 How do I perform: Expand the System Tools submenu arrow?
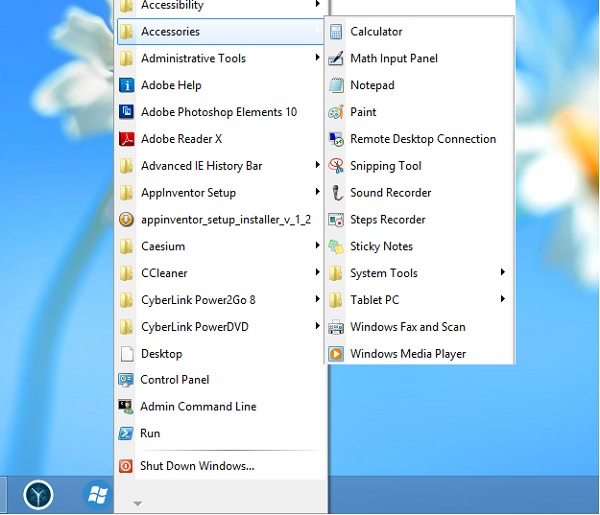click(x=502, y=272)
